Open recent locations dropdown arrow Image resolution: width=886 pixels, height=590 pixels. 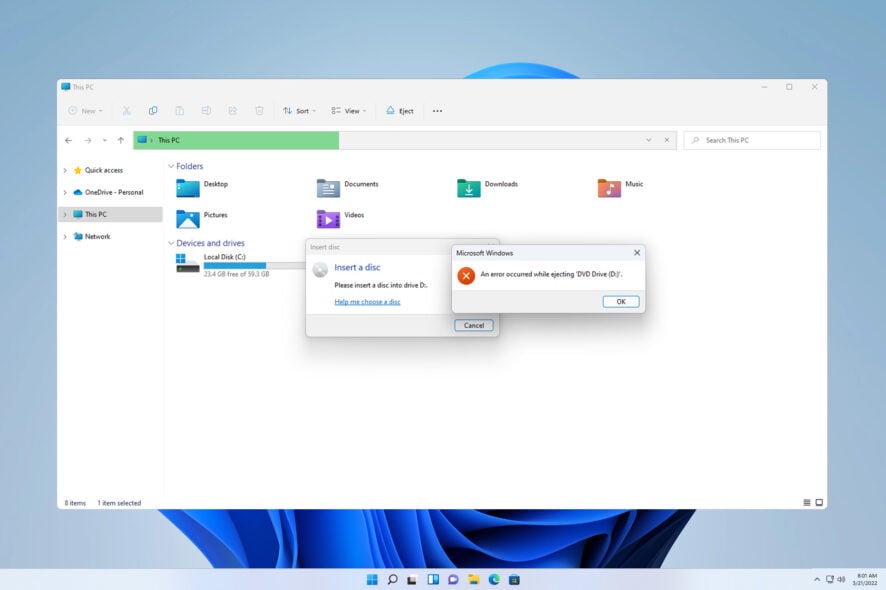tap(105, 140)
